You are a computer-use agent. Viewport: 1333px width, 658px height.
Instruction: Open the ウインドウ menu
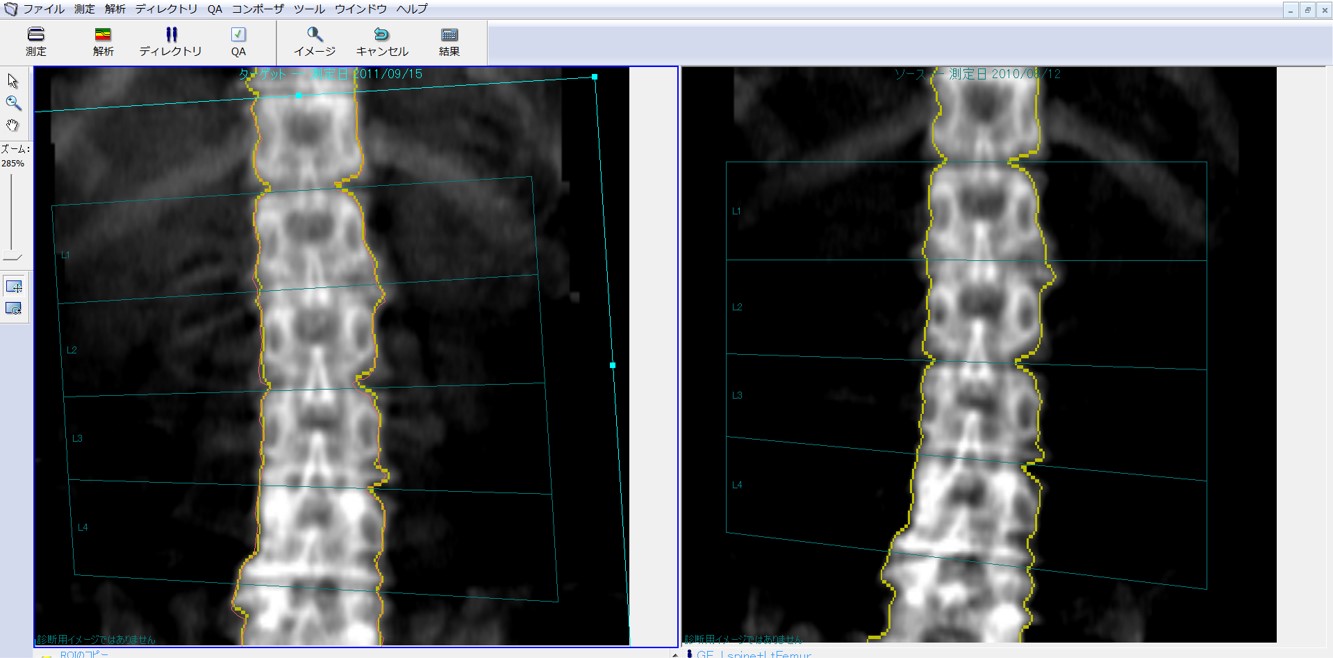click(x=360, y=9)
